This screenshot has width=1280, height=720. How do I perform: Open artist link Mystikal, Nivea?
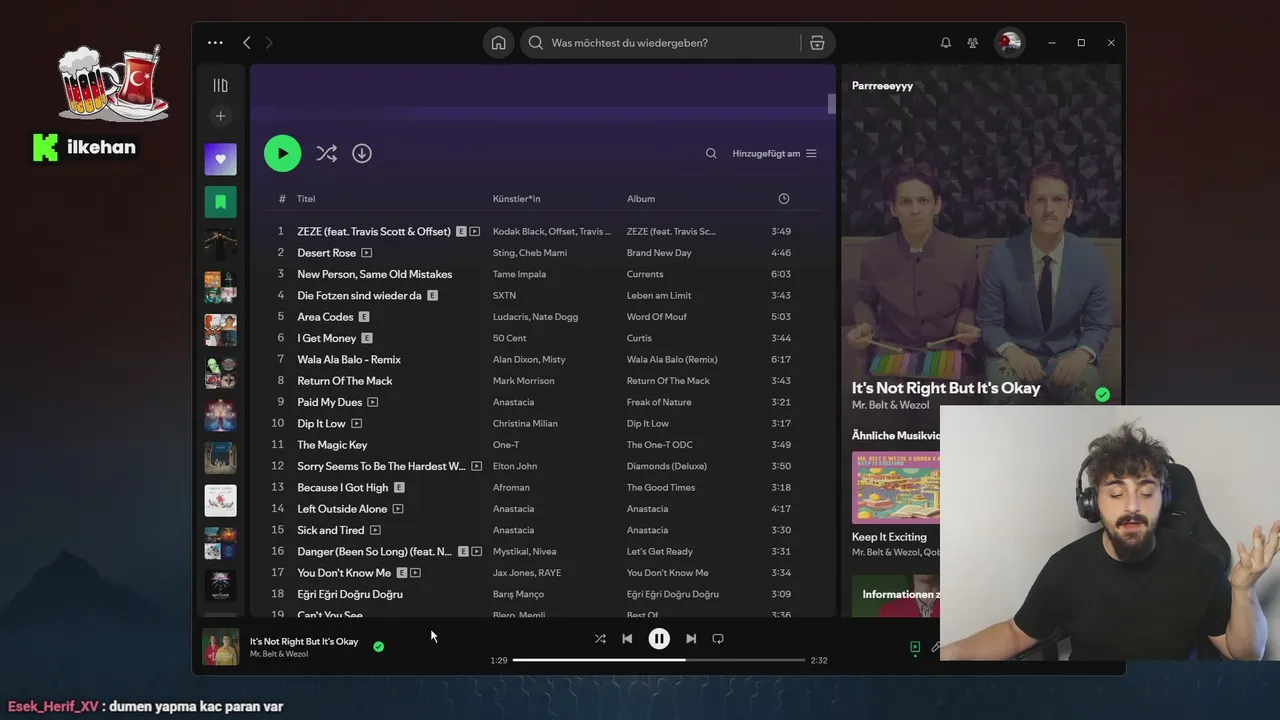pos(525,552)
